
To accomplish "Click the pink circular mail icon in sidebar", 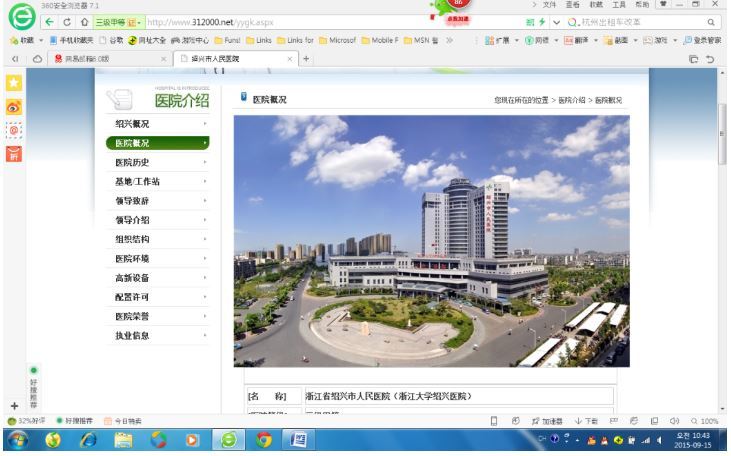I will [14, 130].
